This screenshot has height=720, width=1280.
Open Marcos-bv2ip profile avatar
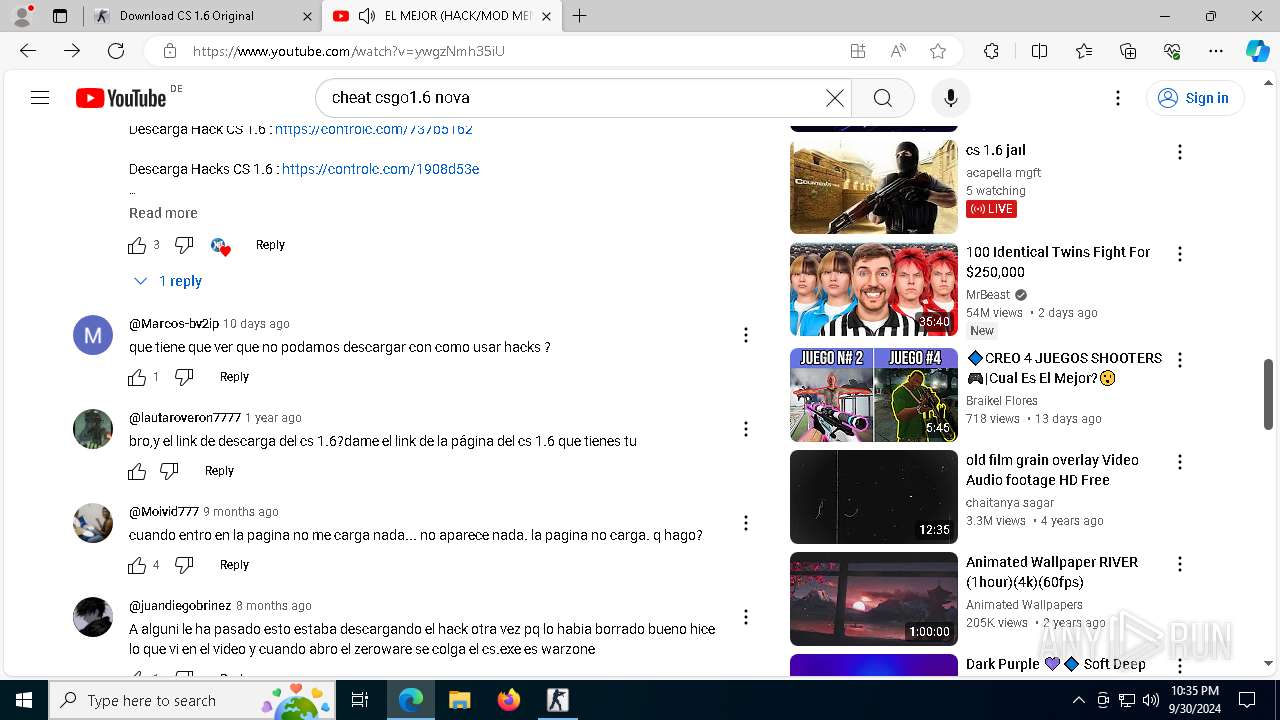[x=93, y=335]
